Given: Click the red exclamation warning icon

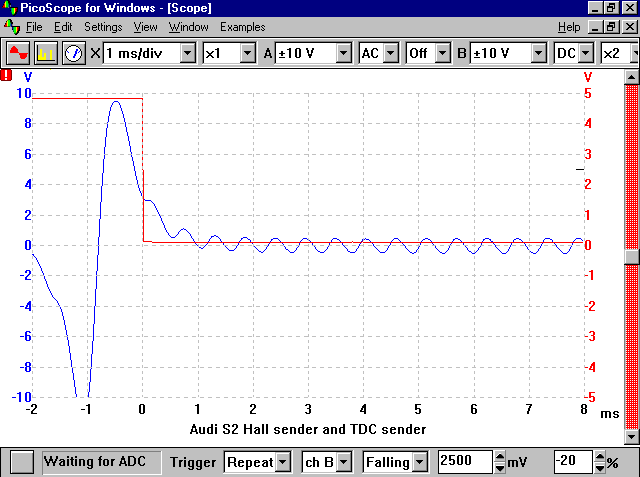Looking at the screenshot, I should [x=8, y=74].
